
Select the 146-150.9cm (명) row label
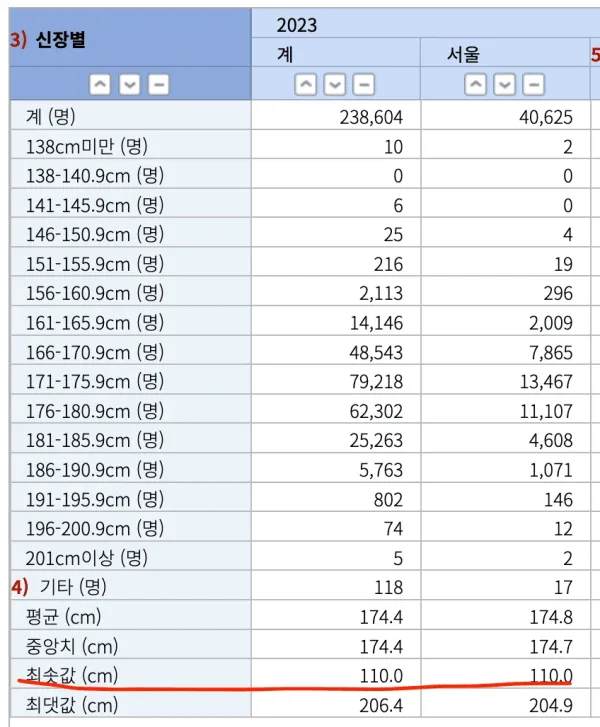[x=95, y=235]
